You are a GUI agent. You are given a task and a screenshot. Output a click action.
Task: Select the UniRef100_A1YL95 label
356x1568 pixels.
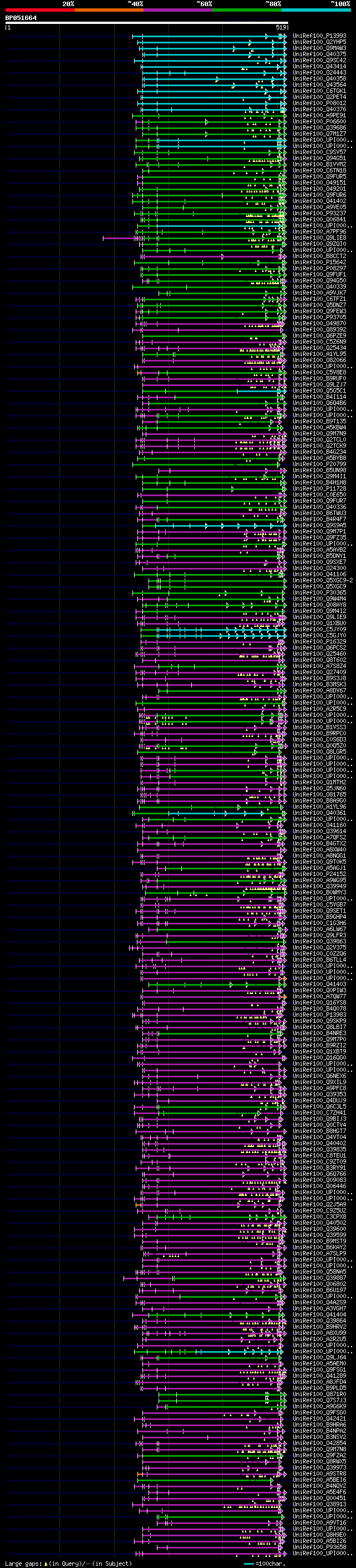[x=319, y=354]
